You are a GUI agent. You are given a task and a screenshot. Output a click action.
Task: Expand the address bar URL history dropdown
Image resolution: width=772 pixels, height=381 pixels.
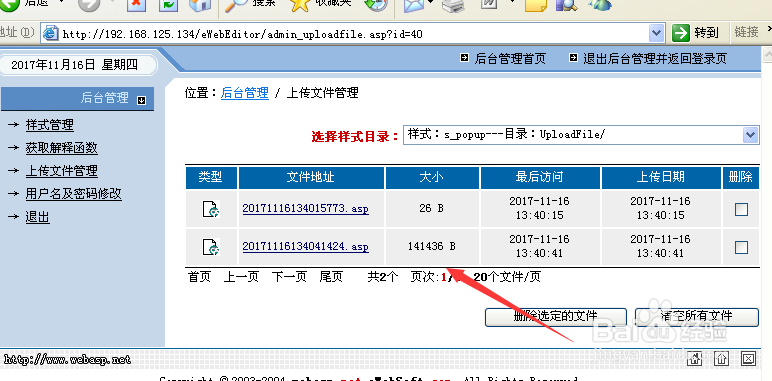click(656, 33)
